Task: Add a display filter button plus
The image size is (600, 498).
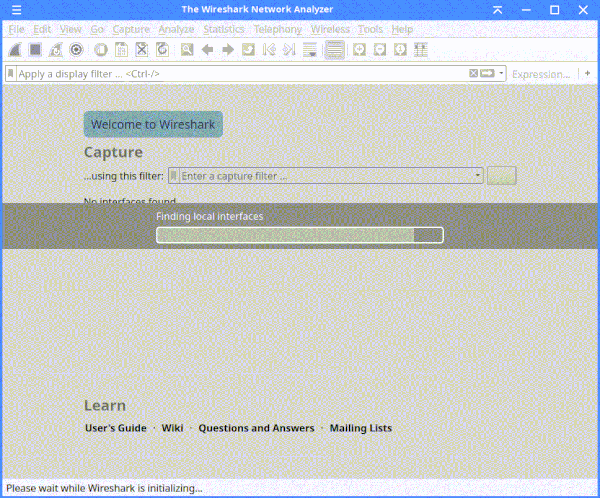Action: click(588, 73)
